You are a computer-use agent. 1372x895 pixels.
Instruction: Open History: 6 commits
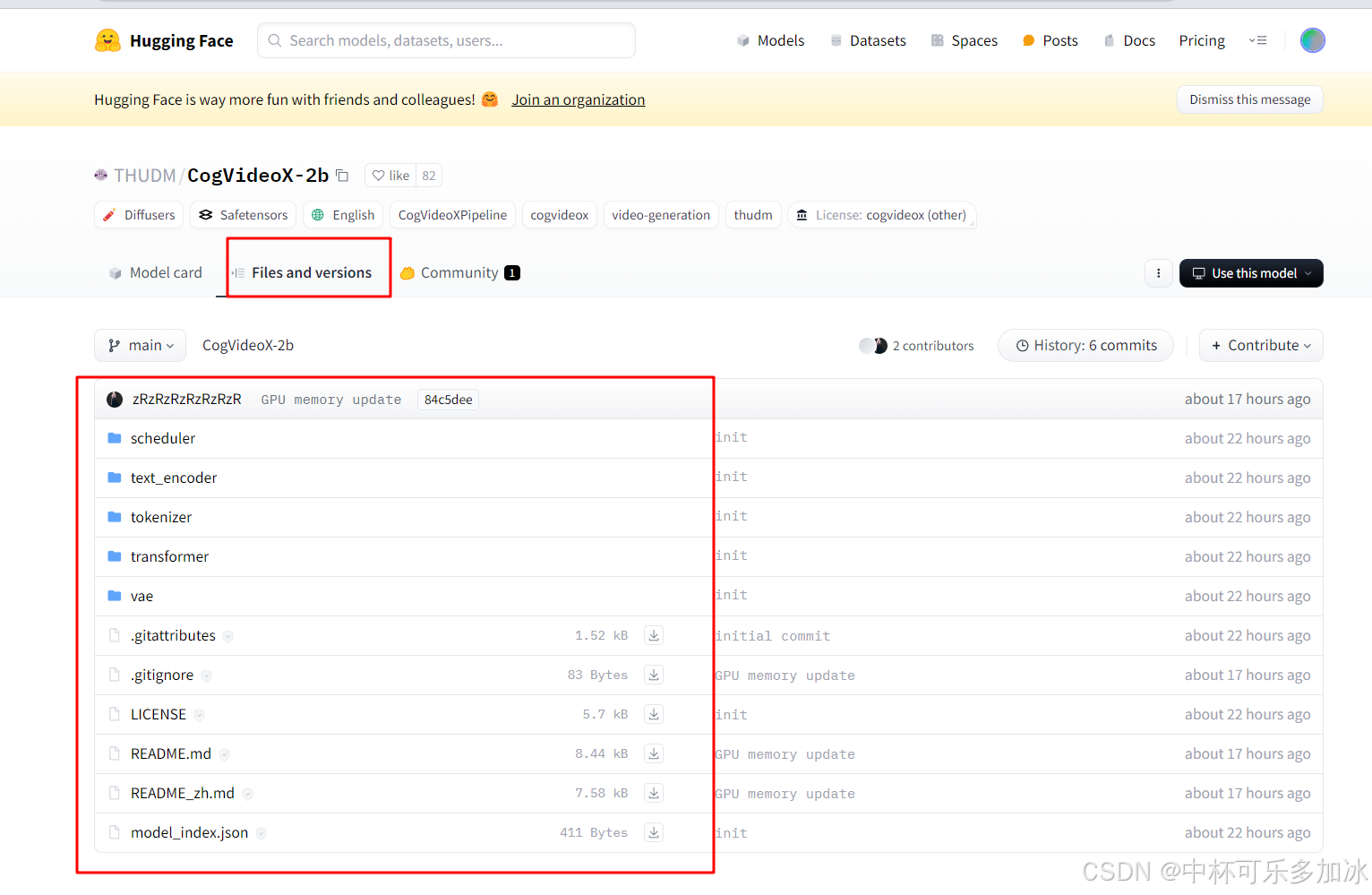(x=1085, y=345)
